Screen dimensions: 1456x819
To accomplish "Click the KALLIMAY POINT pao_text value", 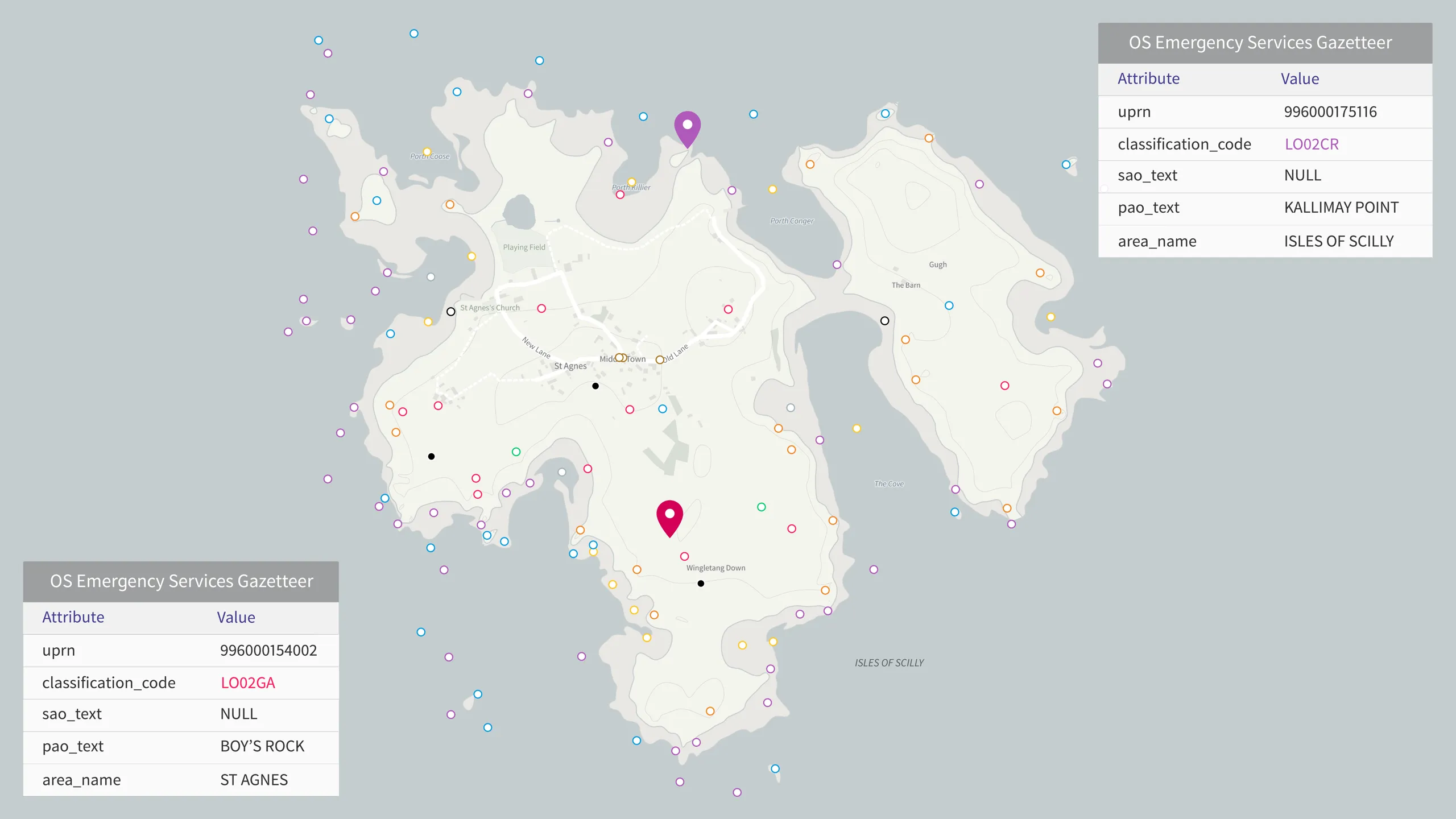I will [1342, 207].
